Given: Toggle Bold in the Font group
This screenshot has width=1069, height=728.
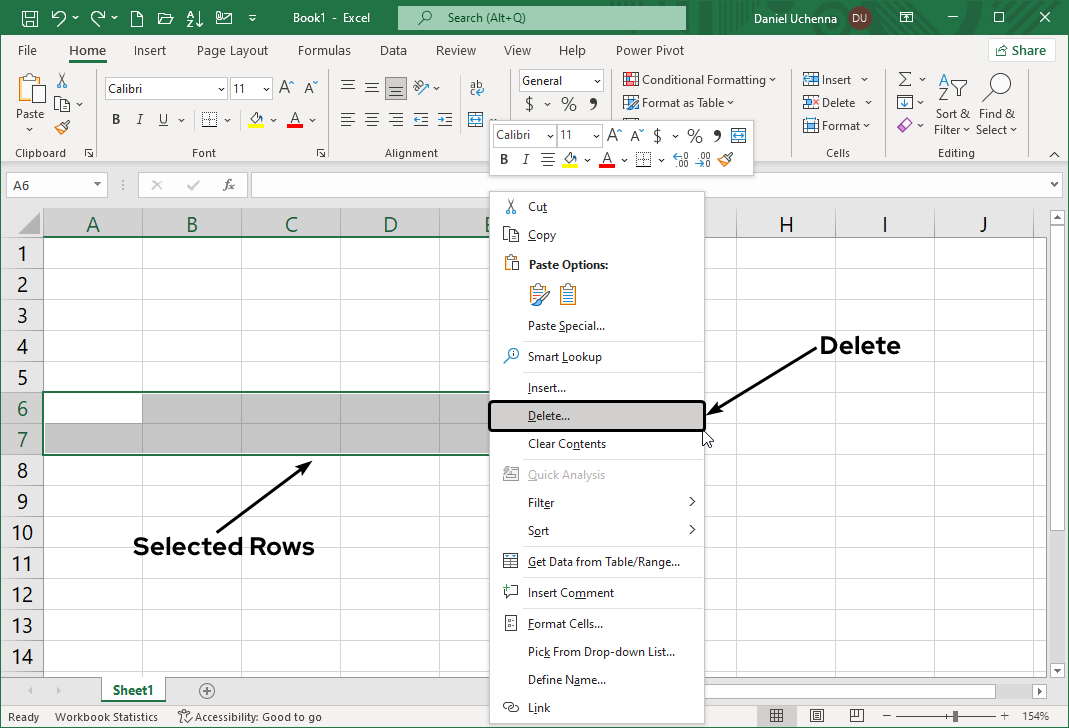Looking at the screenshot, I should coord(116,120).
